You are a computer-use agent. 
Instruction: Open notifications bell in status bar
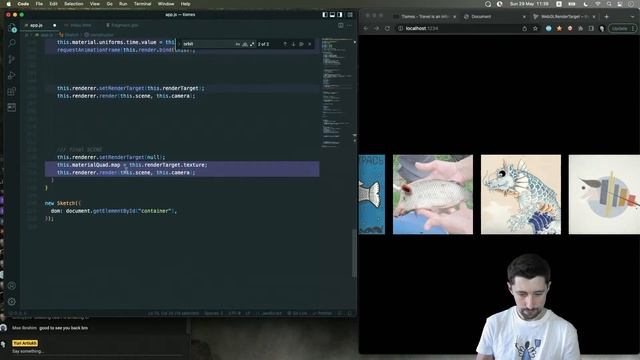(x=350, y=313)
